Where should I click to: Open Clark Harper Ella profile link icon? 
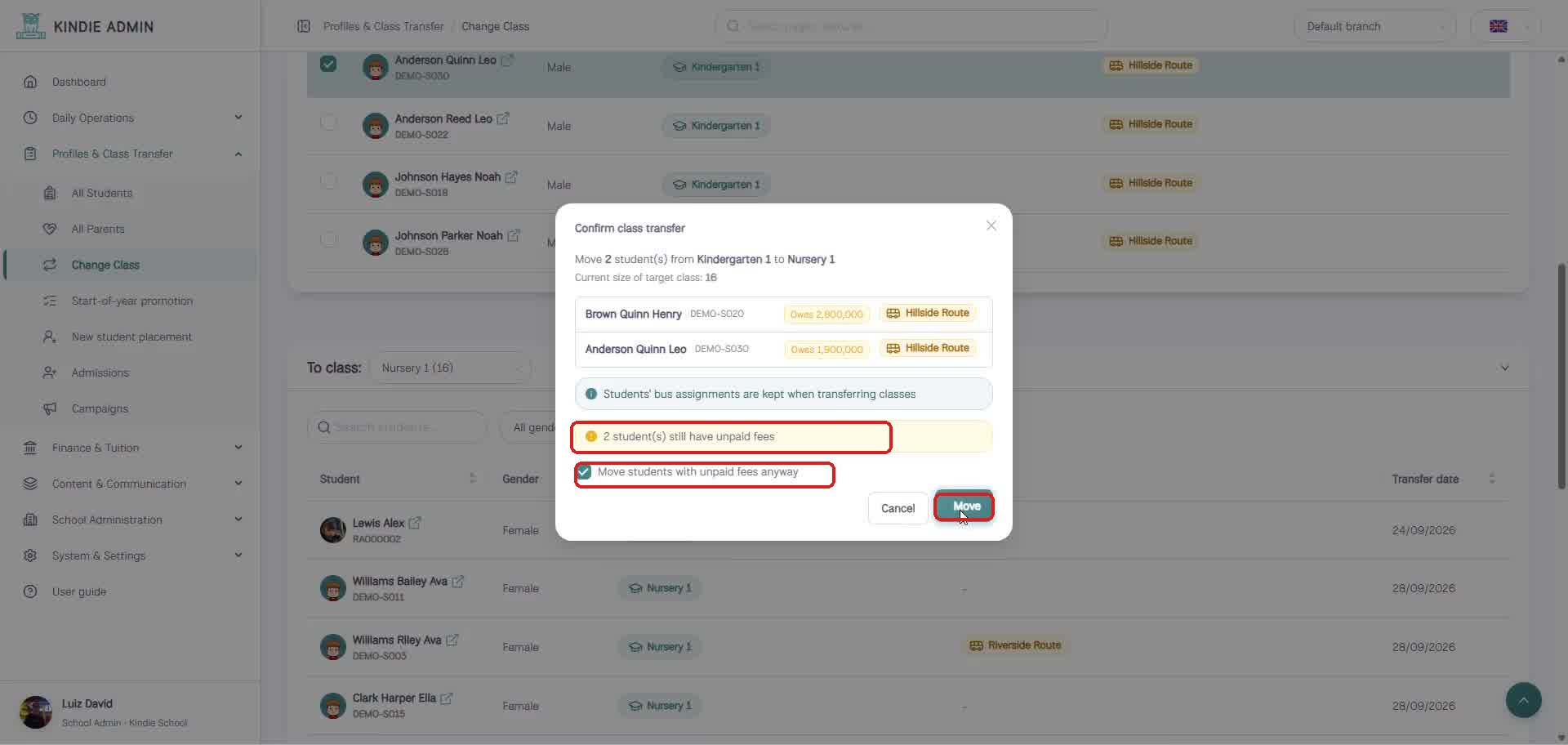[x=447, y=698]
